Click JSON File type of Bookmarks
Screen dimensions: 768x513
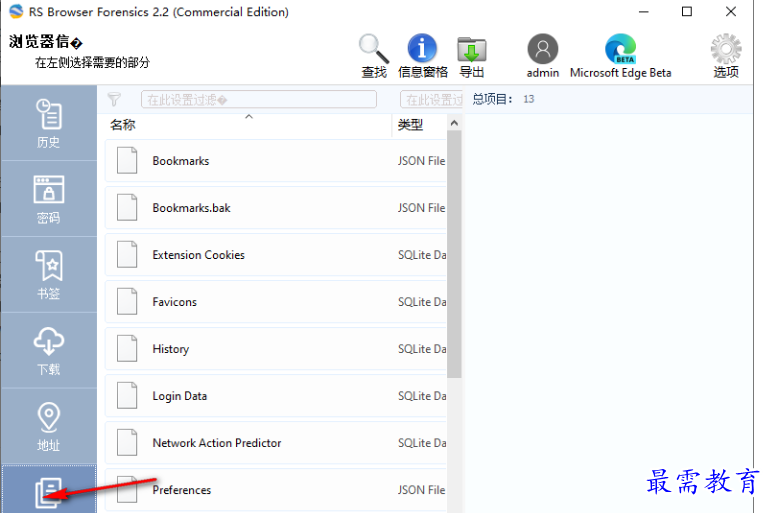click(x=421, y=161)
